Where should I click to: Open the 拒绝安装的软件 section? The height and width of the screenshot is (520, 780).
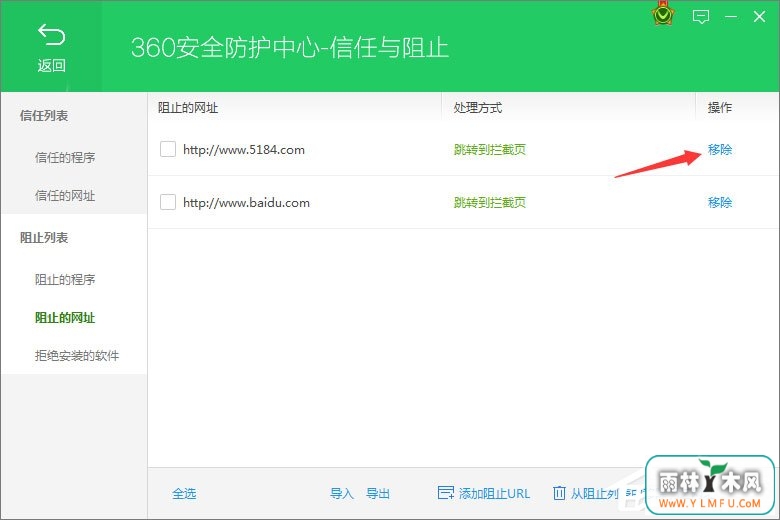tap(77, 355)
